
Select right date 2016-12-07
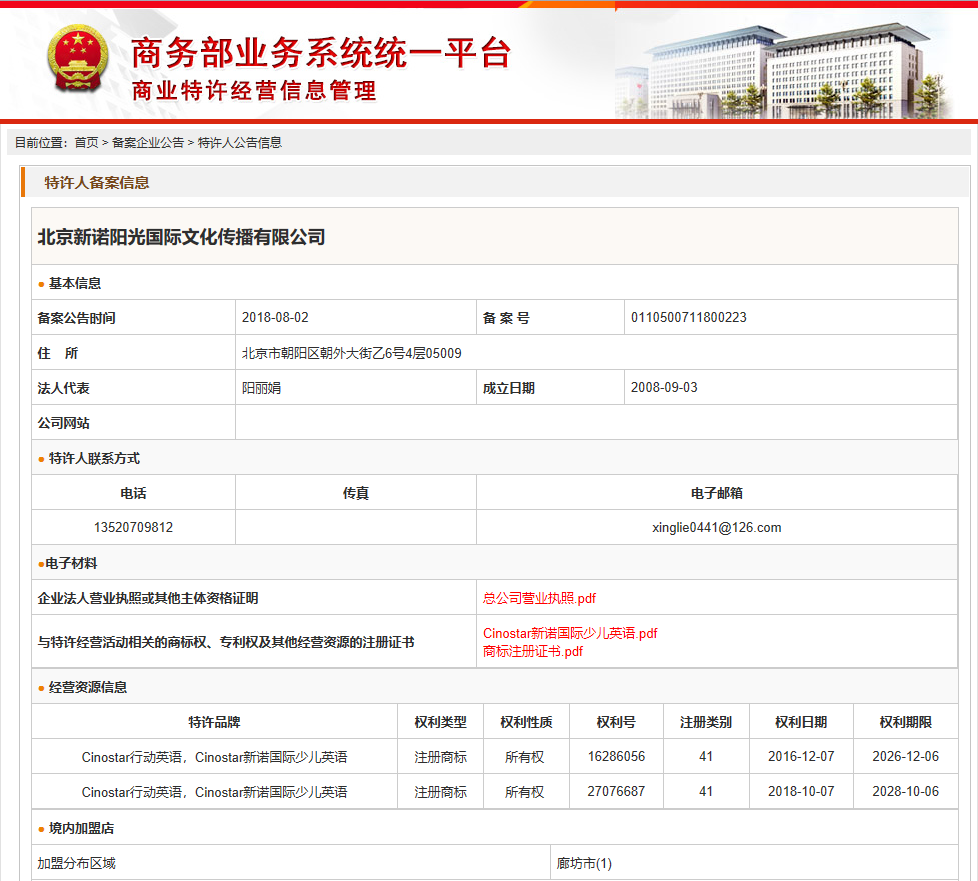pyautogui.click(x=801, y=756)
